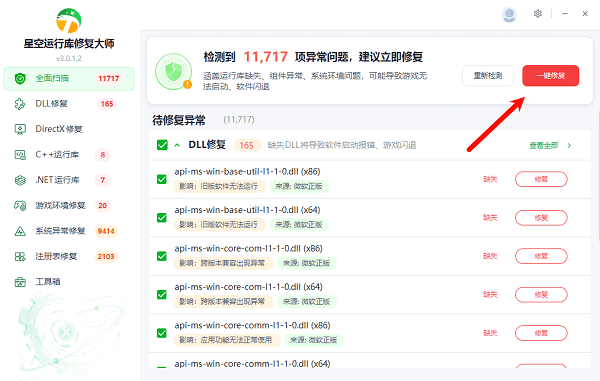The height and width of the screenshot is (381, 600).
Task: Click the C++运行库 sidebar icon
Action: tap(20, 155)
